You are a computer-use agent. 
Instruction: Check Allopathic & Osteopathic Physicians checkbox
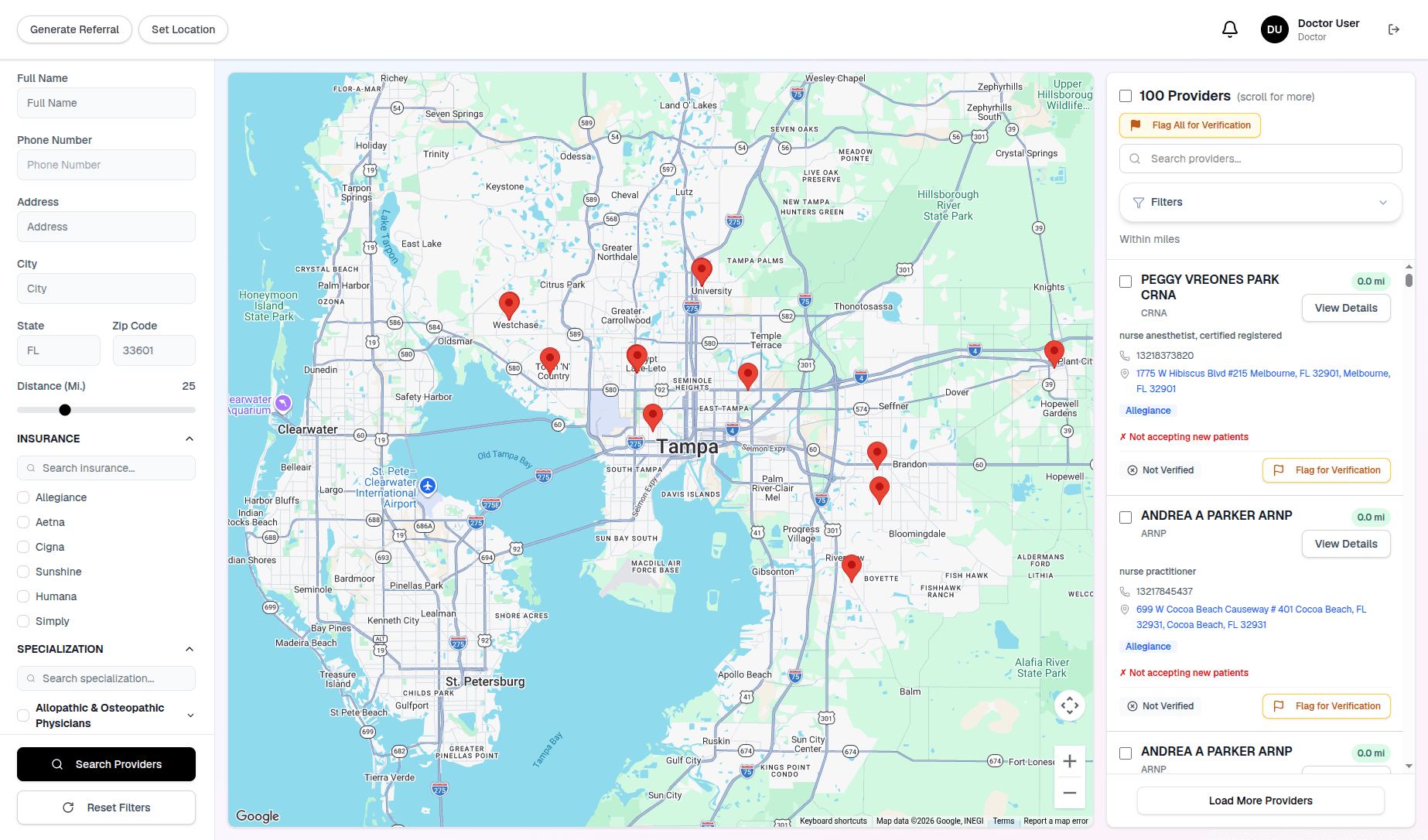(23, 715)
